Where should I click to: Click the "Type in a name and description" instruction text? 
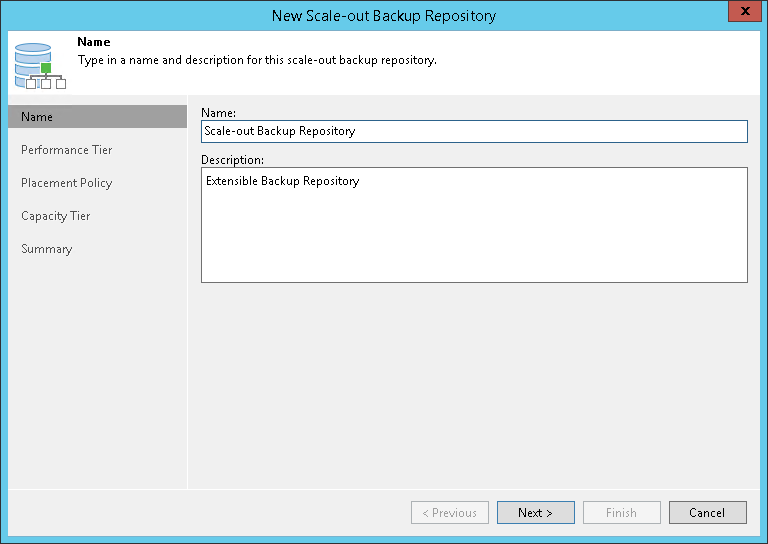coord(257,60)
